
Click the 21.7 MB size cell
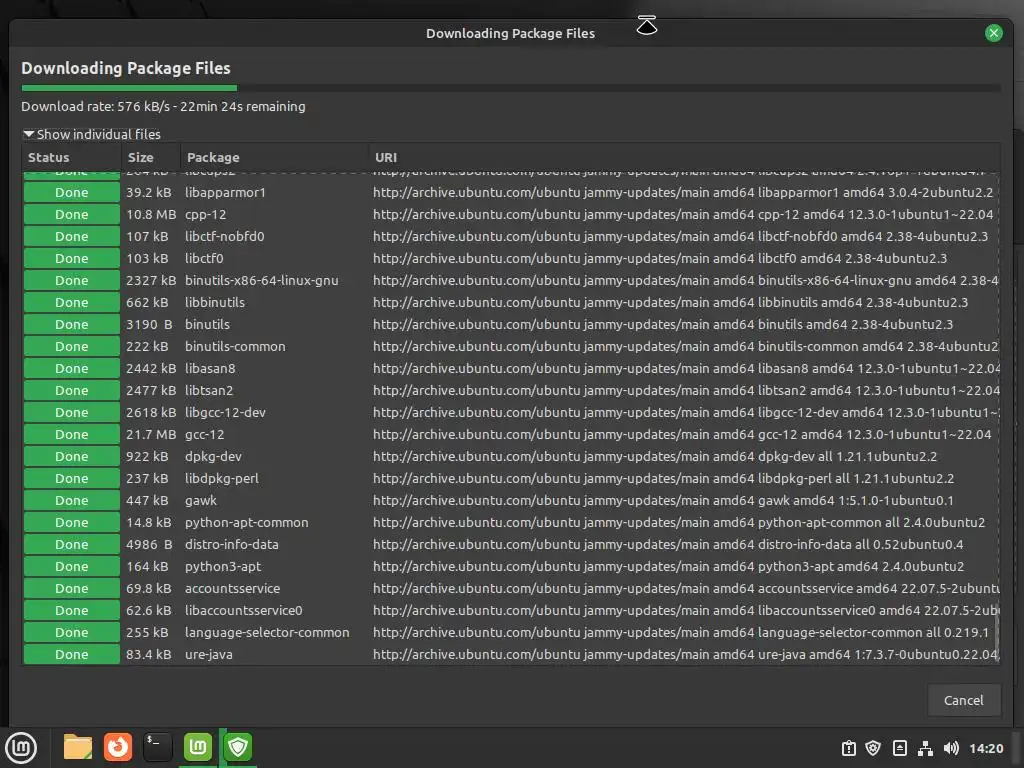pos(151,434)
